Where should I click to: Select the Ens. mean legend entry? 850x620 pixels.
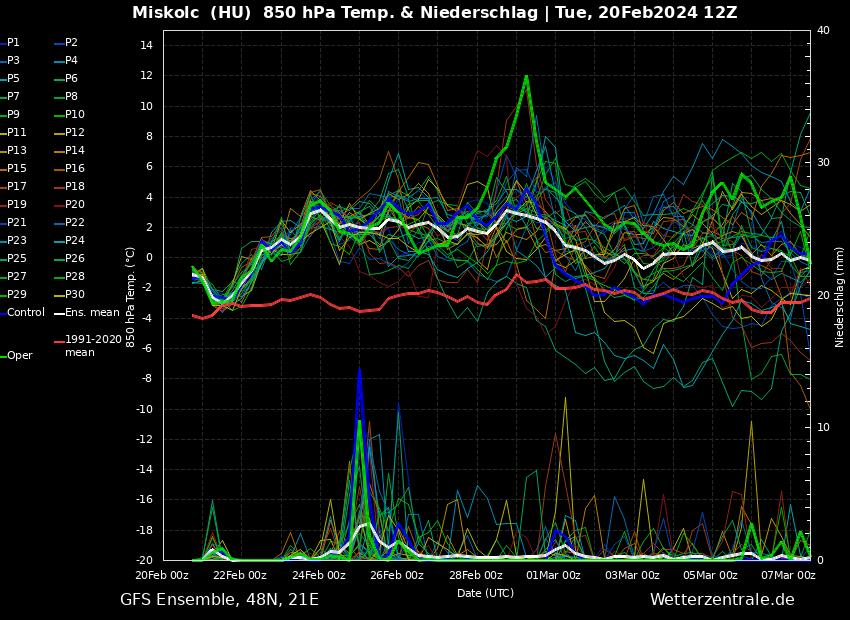tap(91, 313)
